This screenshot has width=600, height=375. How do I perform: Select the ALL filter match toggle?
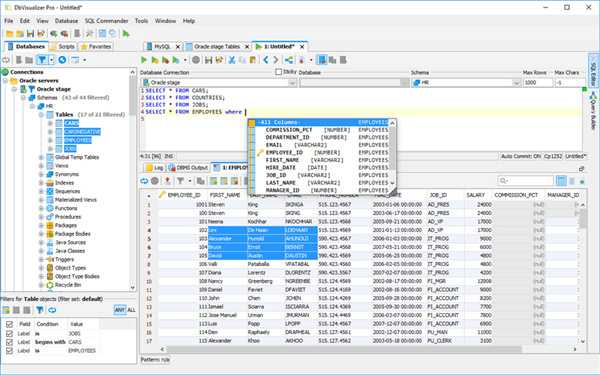131,310
